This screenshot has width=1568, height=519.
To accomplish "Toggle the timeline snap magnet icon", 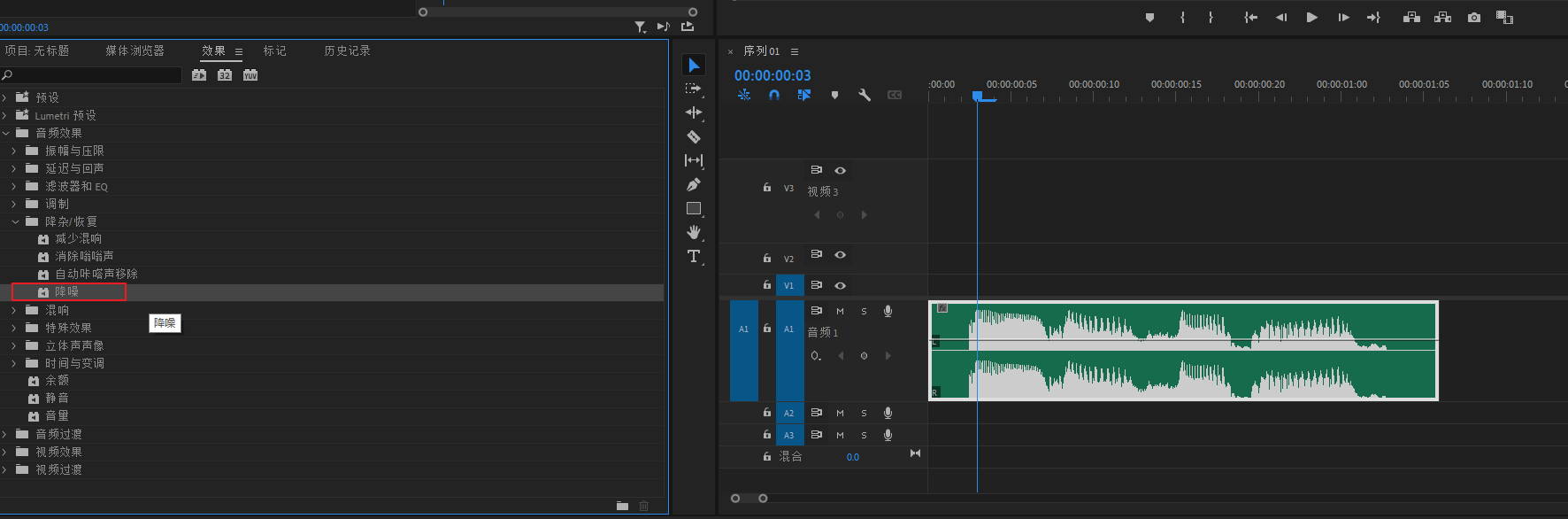I will [x=774, y=96].
